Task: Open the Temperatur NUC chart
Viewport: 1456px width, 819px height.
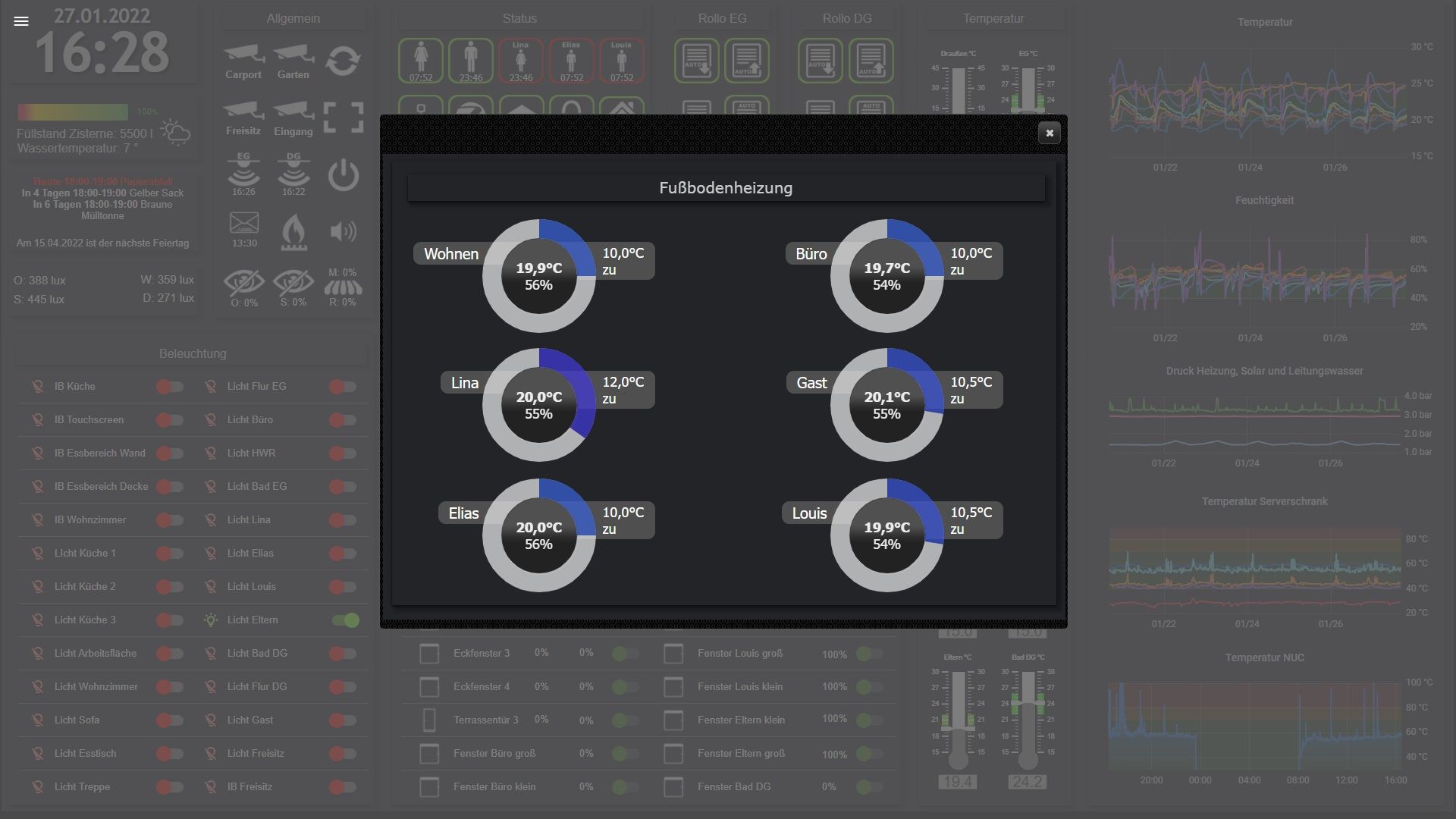Action: (x=1264, y=720)
